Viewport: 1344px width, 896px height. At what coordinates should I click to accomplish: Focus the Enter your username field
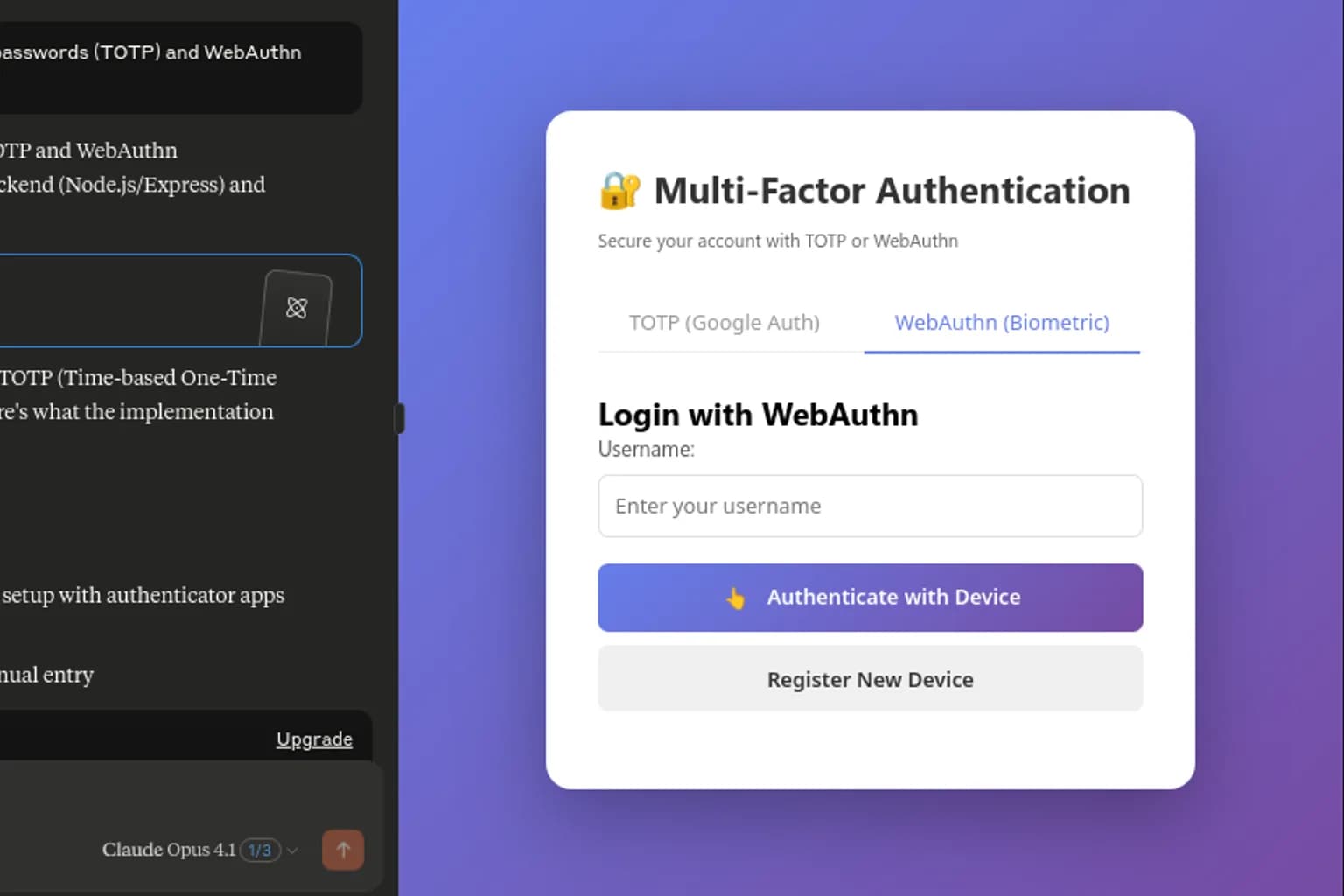[871, 507]
